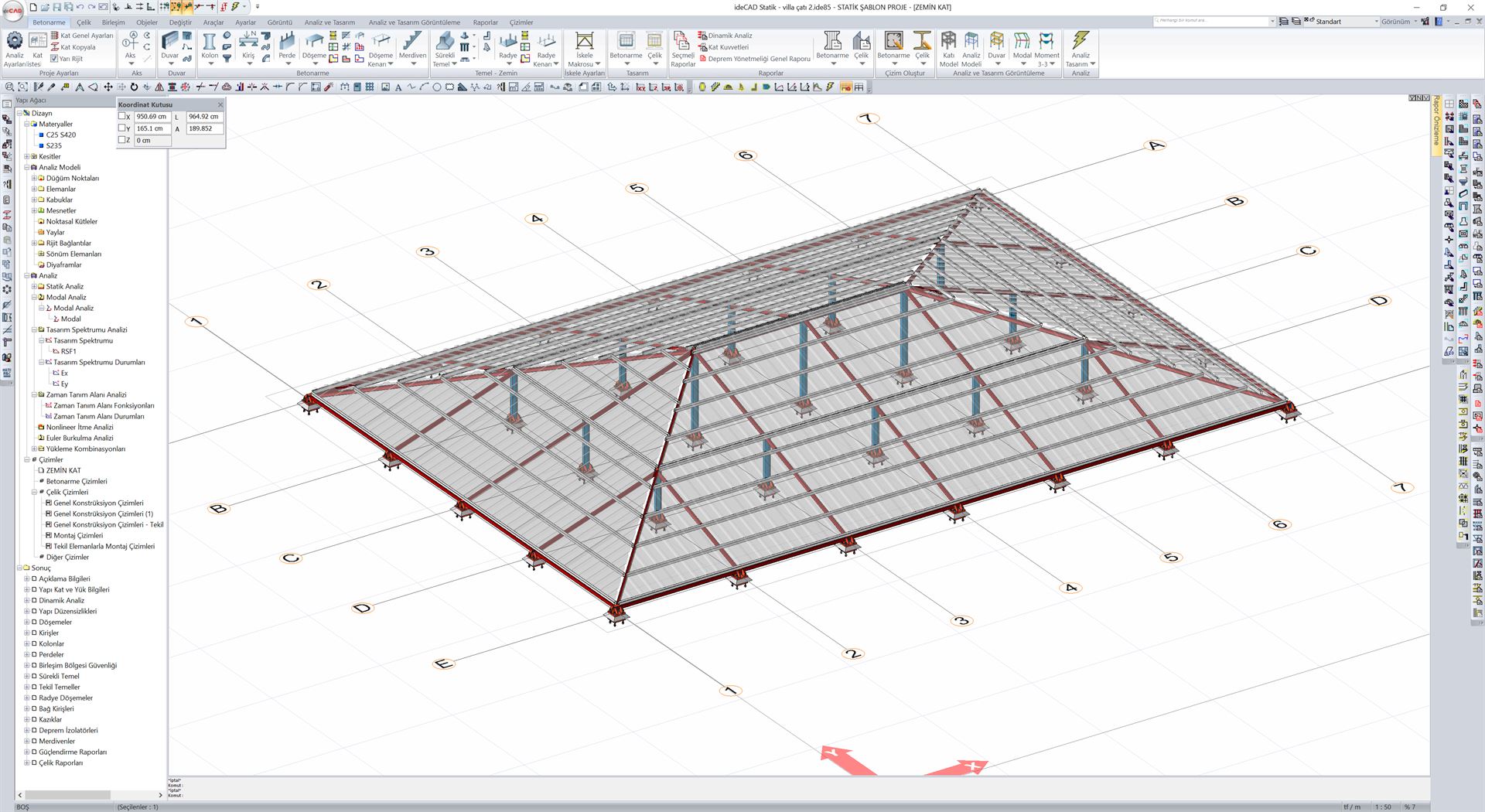This screenshot has height=812, width=1485.
Task: Open Analiz Ayarları in the ribbon
Action: coord(14,46)
